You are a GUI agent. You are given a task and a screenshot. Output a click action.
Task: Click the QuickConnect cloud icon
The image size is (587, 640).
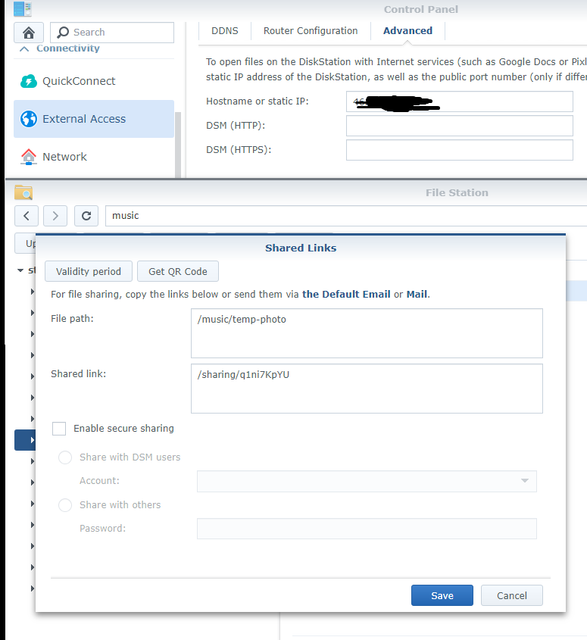pyautogui.click(x=29, y=81)
